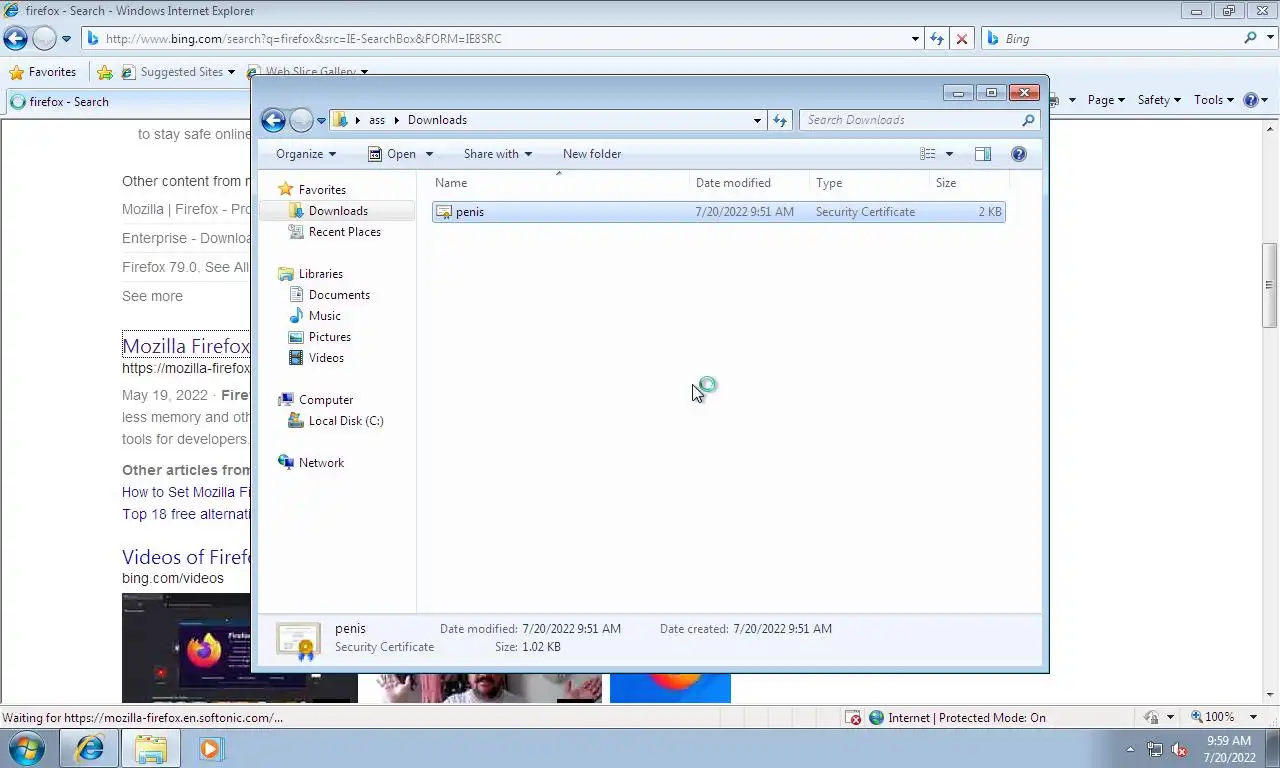Select Libraries in the navigation pane
The image size is (1280, 768).
(320, 274)
